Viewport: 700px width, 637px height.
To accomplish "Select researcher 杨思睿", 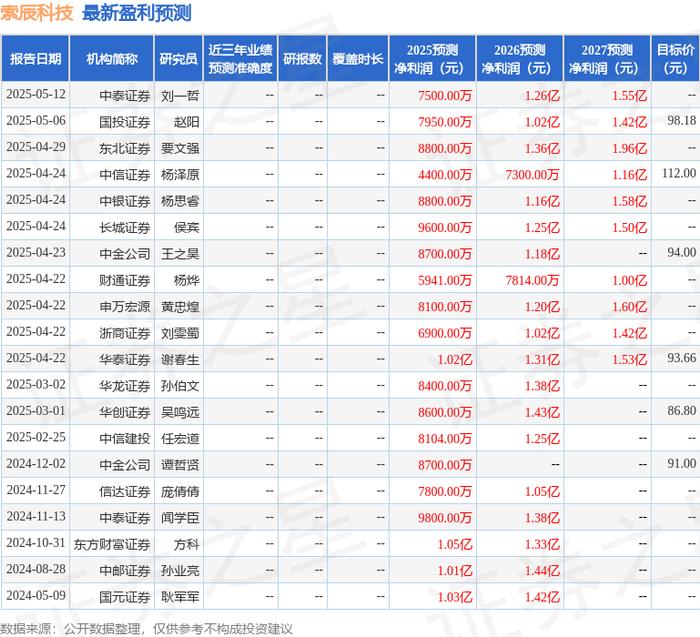I will (180, 201).
